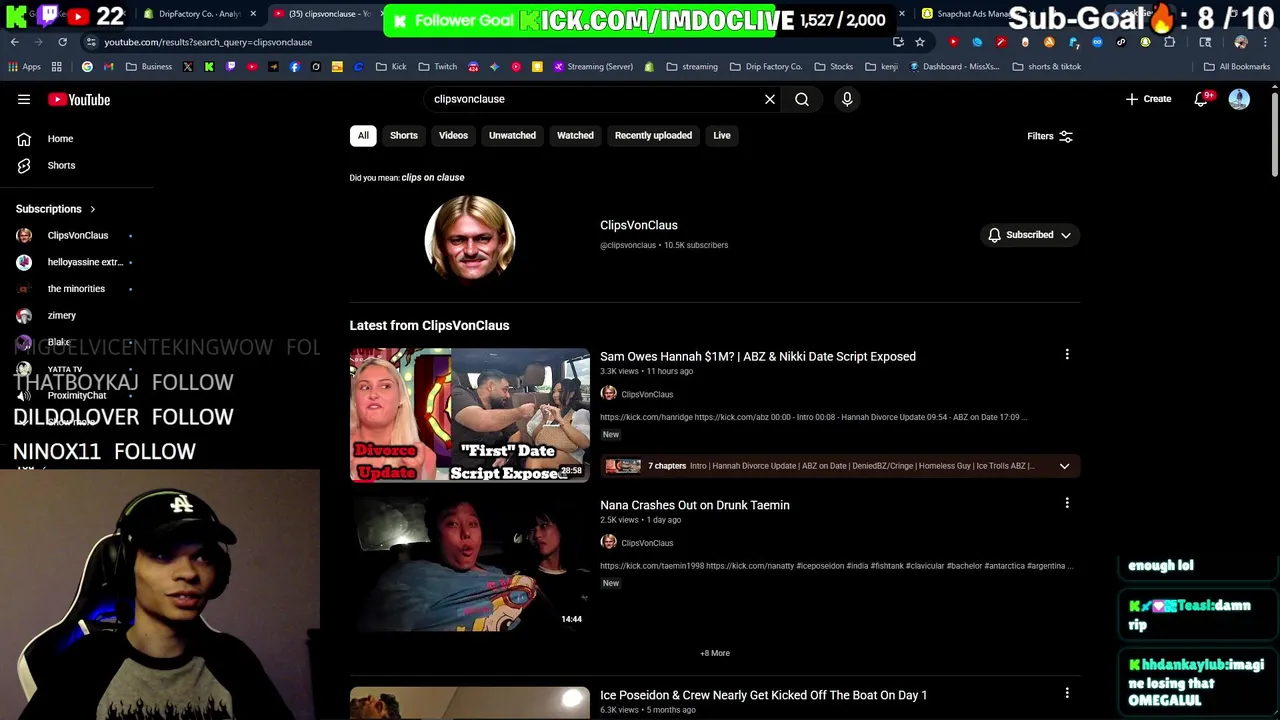Open the Streaming (Server) bookmark
Image resolution: width=1280 pixels, height=720 pixels.
(593, 67)
